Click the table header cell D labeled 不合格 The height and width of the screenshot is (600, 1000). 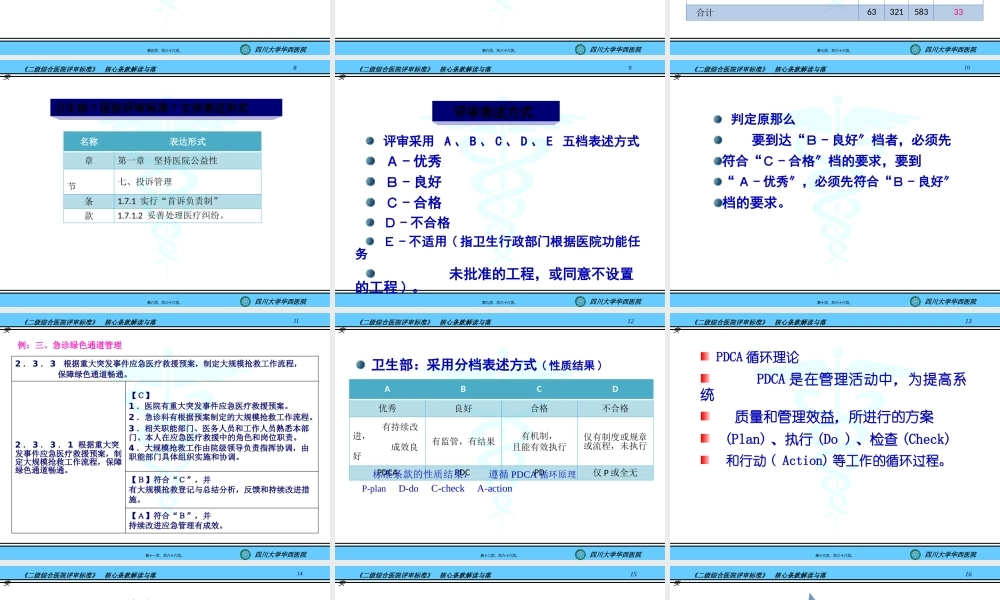(x=617, y=389)
